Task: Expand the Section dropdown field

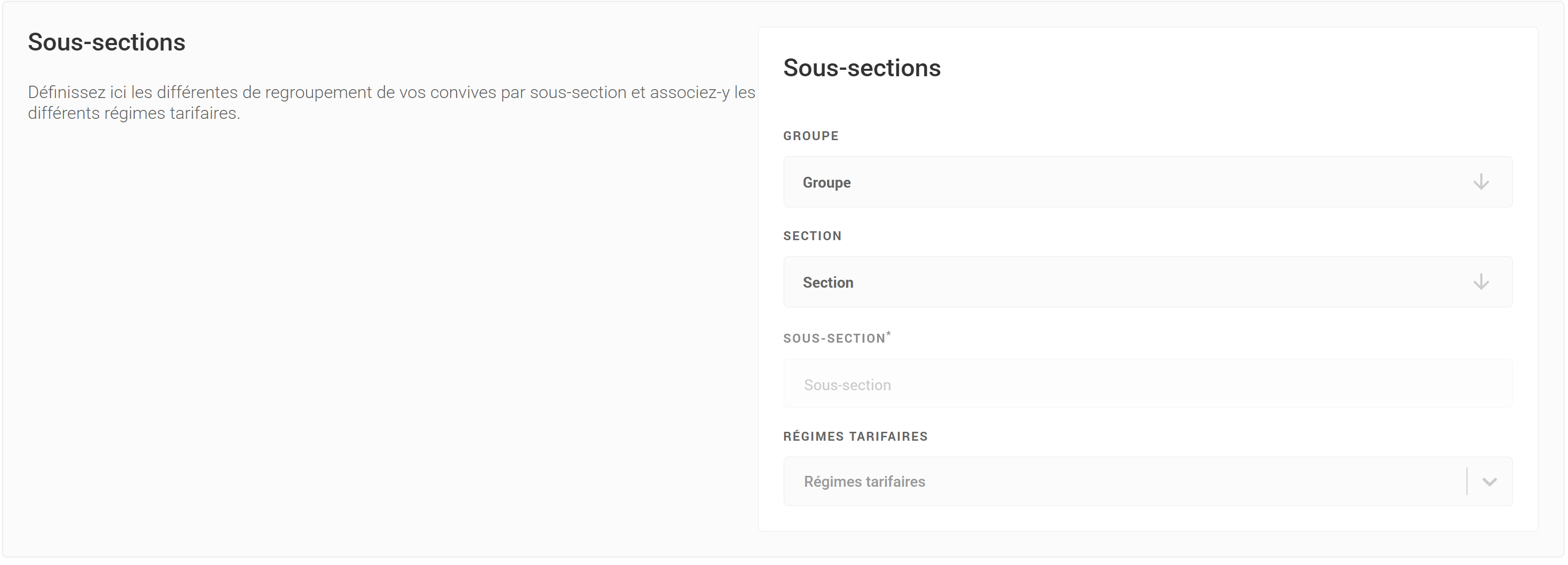Action: point(1147,282)
